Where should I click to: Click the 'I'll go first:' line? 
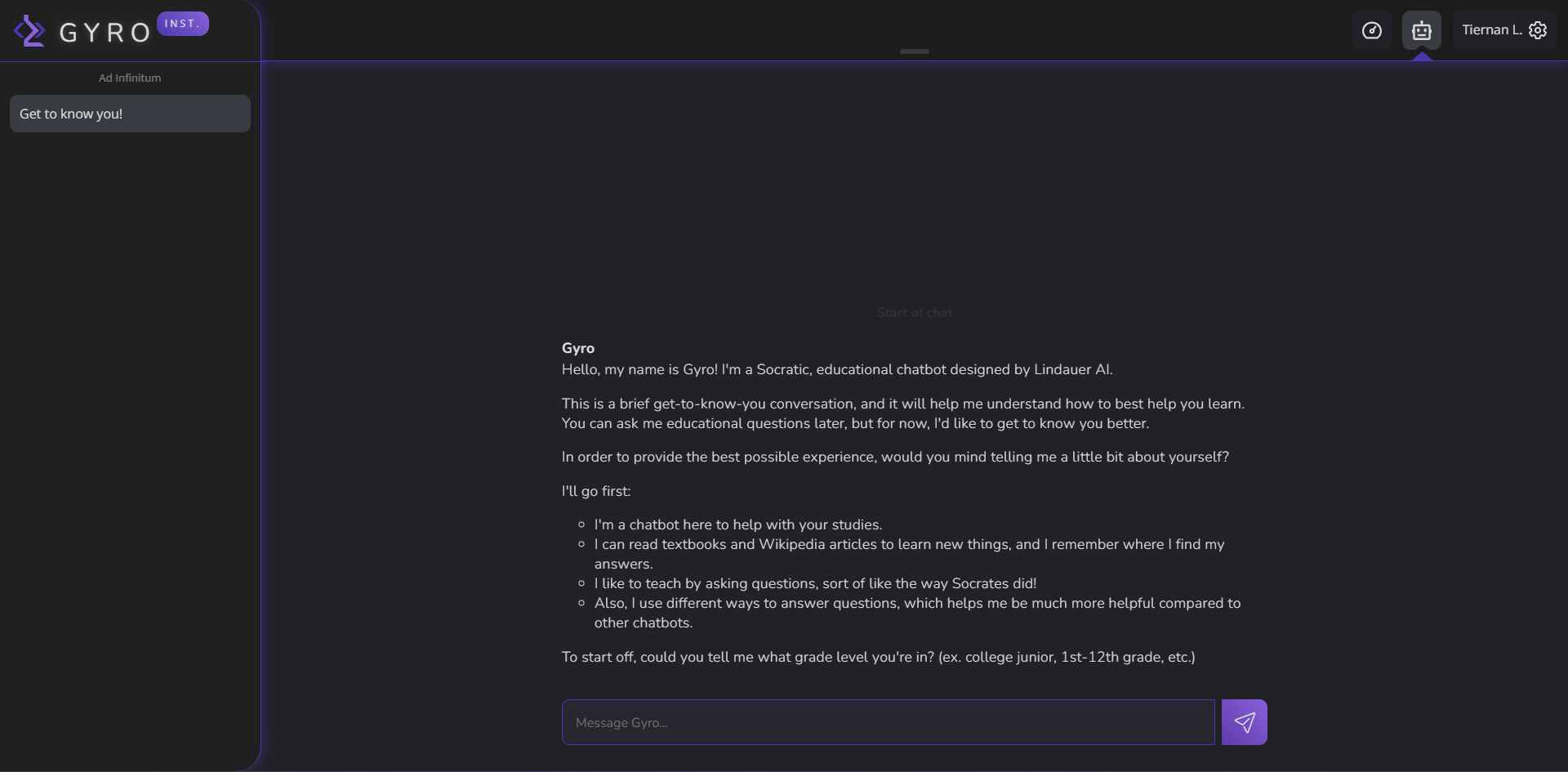(x=596, y=491)
